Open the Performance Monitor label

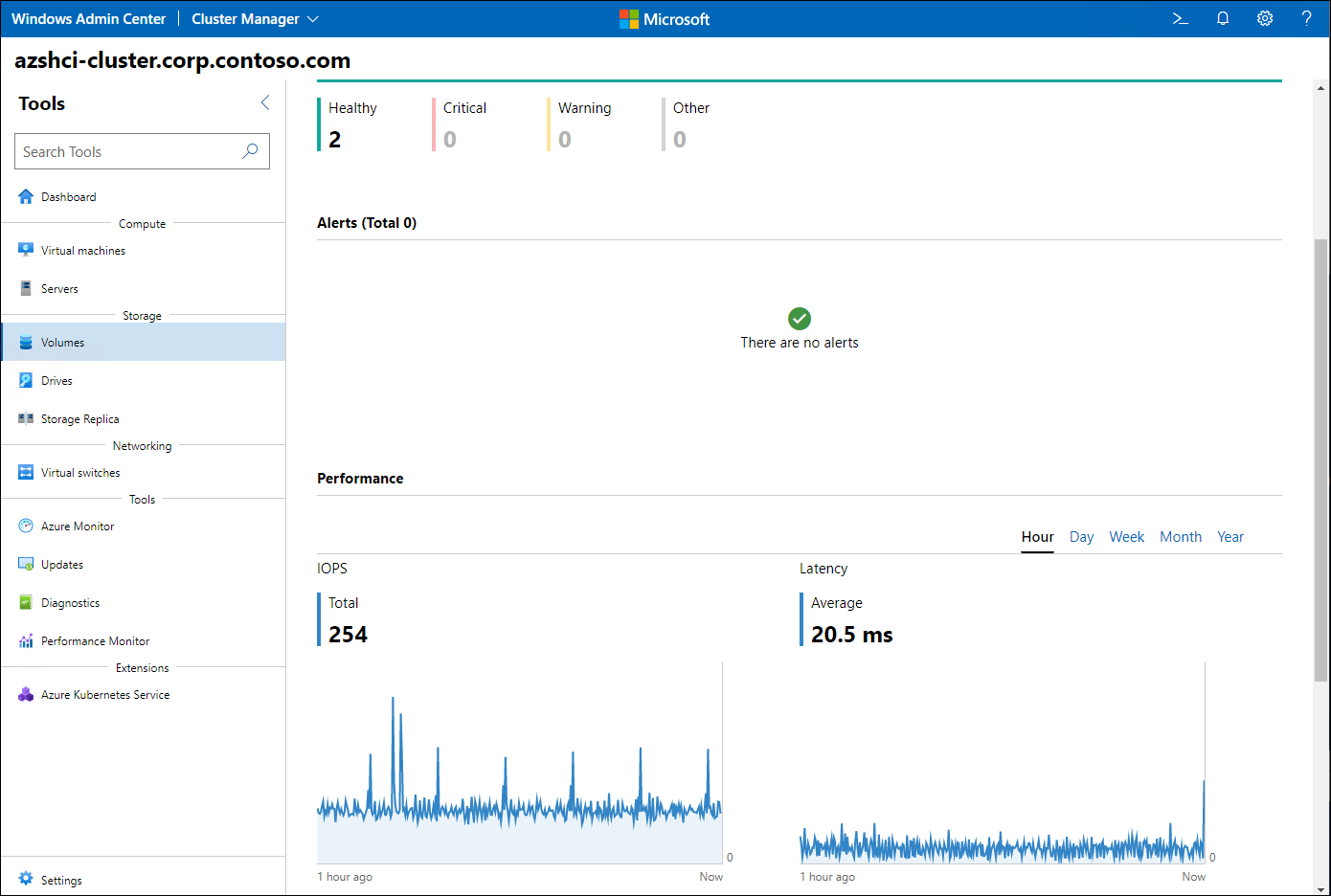95,641
